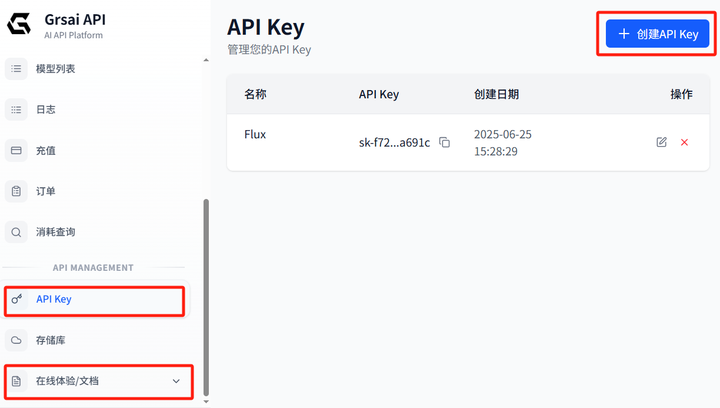Click the Grsai API title link
This screenshot has width=720, height=408.
pos(76,17)
